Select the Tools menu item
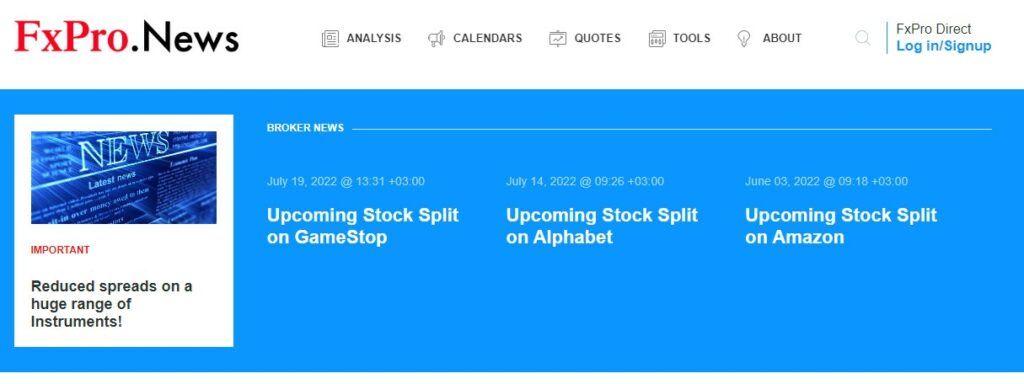The height and width of the screenshot is (384, 1024). 692,39
